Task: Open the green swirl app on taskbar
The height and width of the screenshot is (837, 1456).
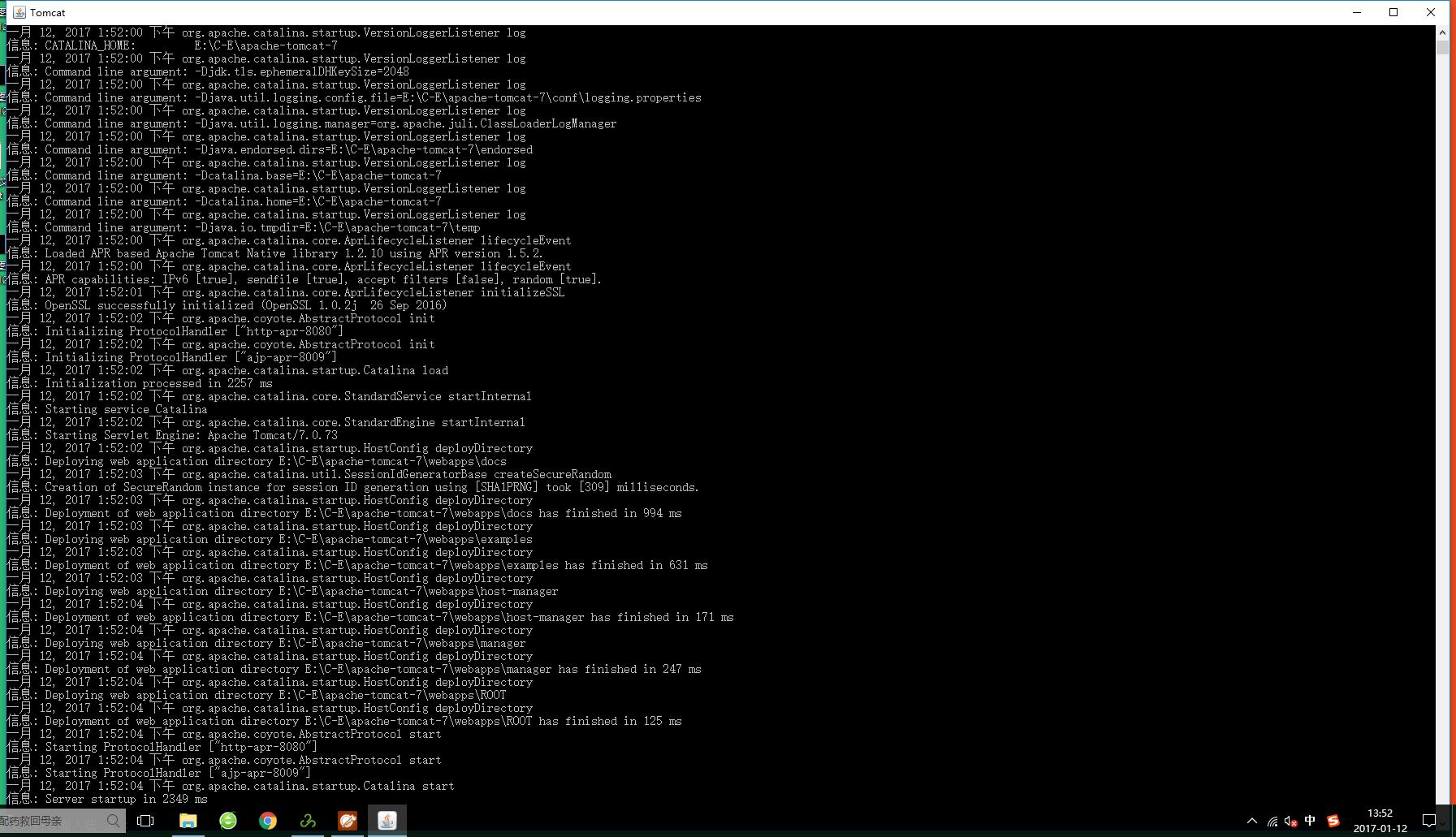Action: 308,821
